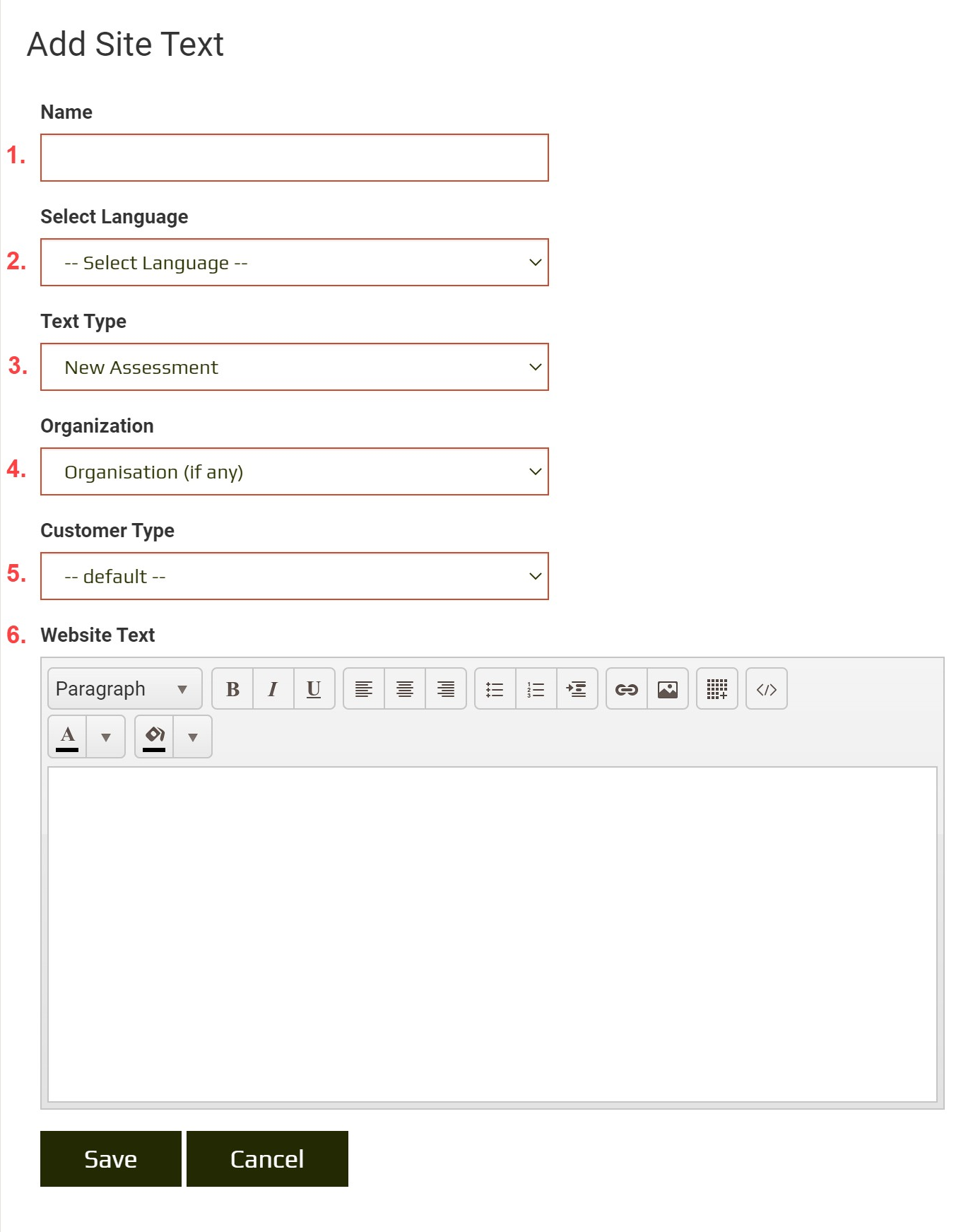Insert a bulleted list
The height and width of the screenshot is (1232, 973).
pyautogui.click(x=495, y=689)
